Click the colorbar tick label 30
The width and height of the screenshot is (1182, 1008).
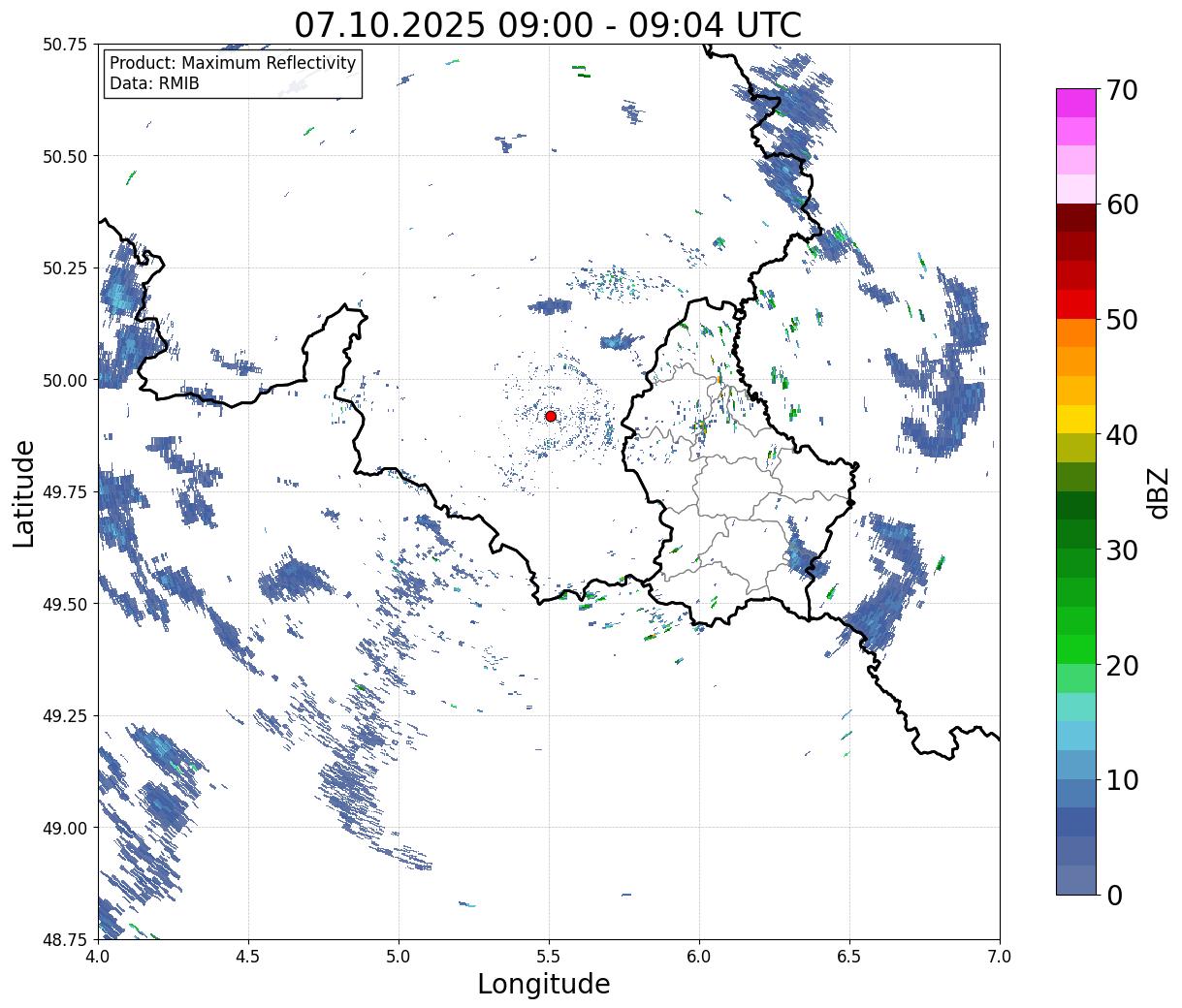1121,550
